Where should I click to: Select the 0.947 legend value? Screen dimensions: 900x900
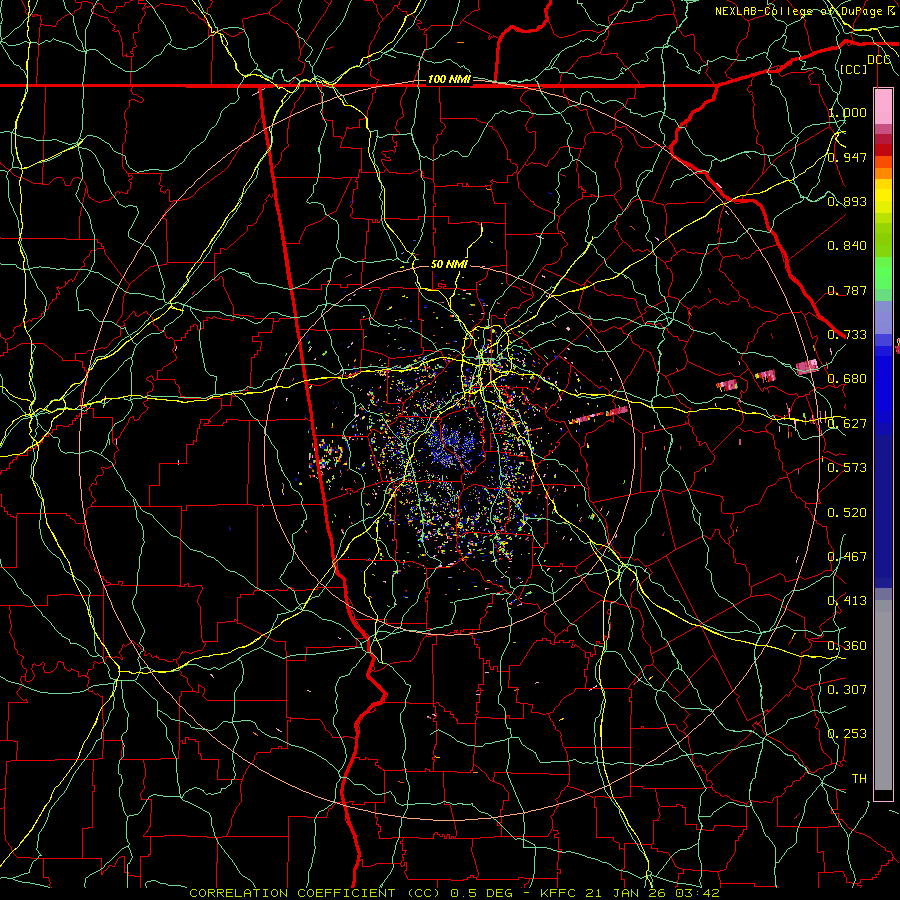click(x=847, y=157)
